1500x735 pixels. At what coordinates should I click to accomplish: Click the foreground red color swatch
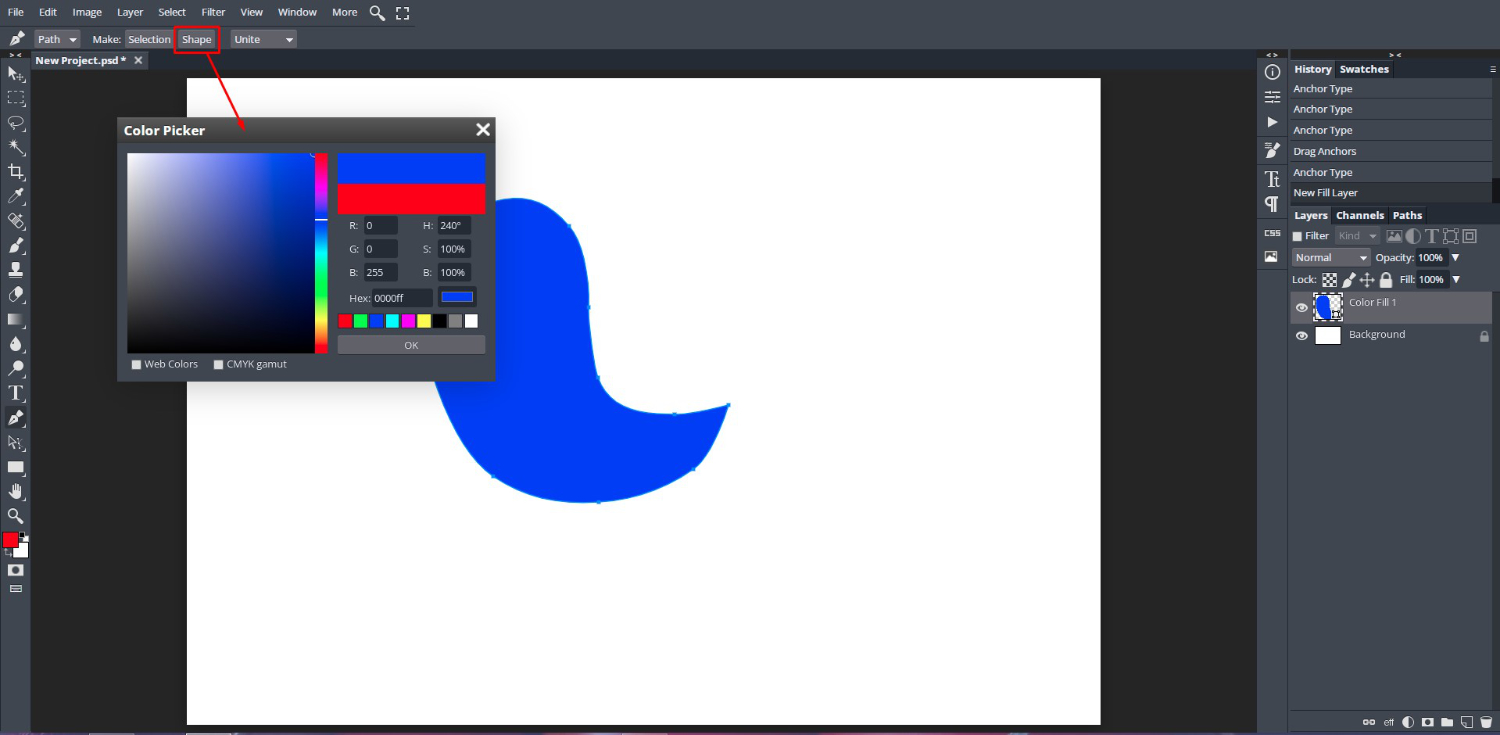coord(10,540)
